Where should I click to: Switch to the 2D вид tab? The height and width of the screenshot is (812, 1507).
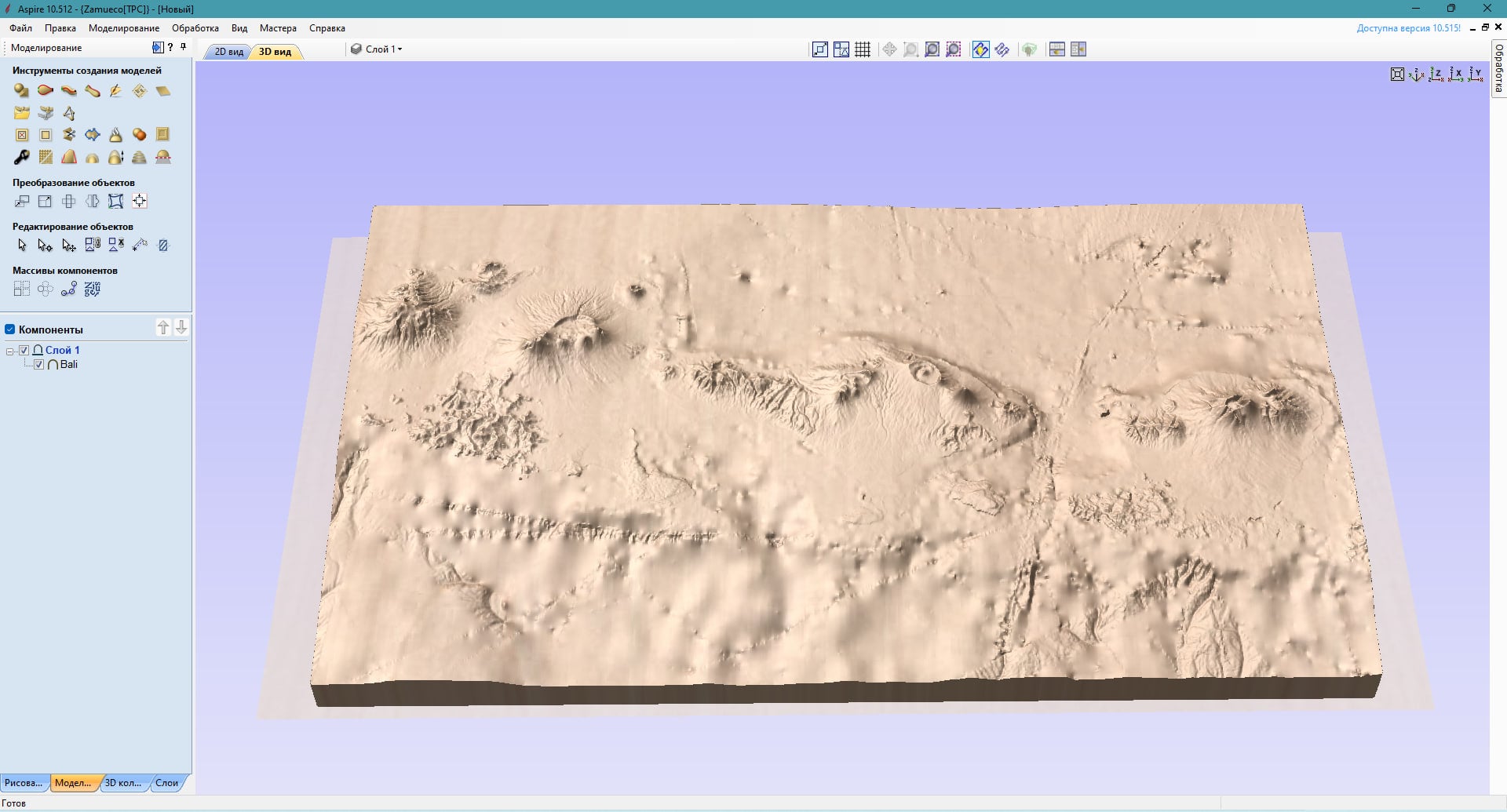click(228, 52)
